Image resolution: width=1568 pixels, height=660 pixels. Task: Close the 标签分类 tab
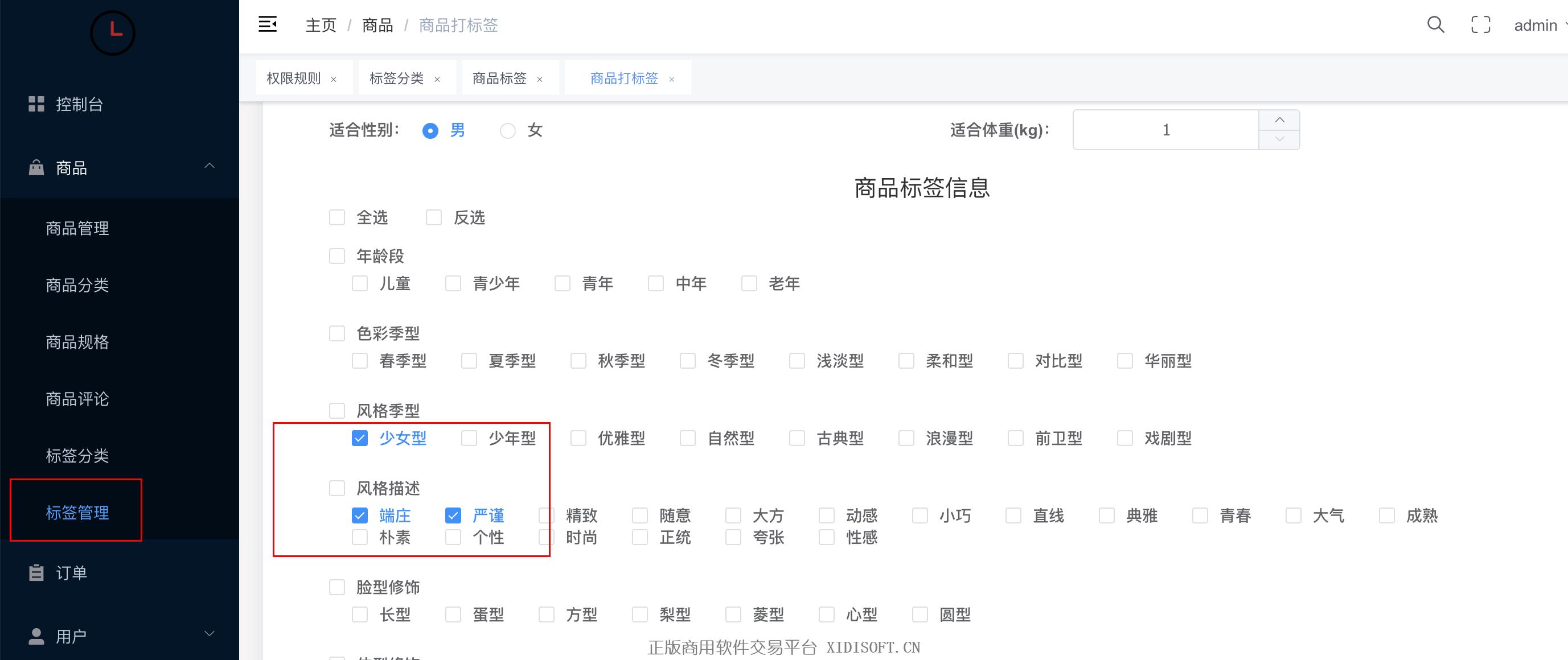[x=437, y=79]
